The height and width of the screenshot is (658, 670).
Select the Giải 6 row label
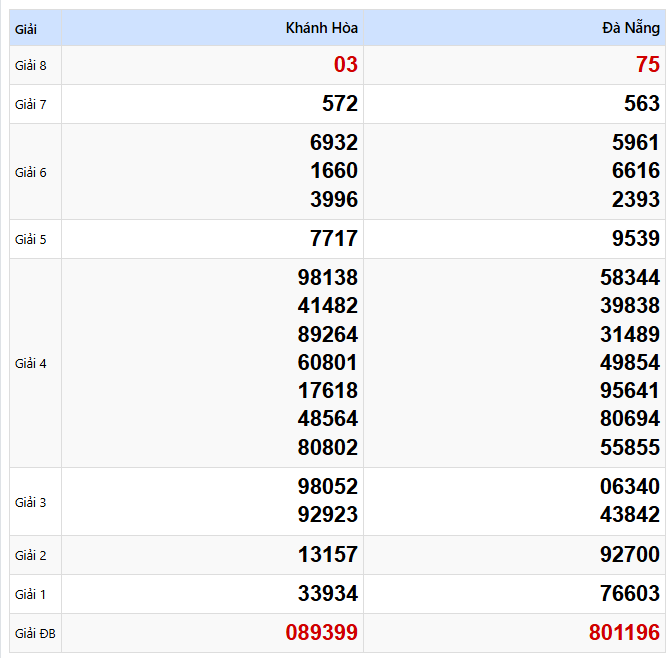[30, 172]
